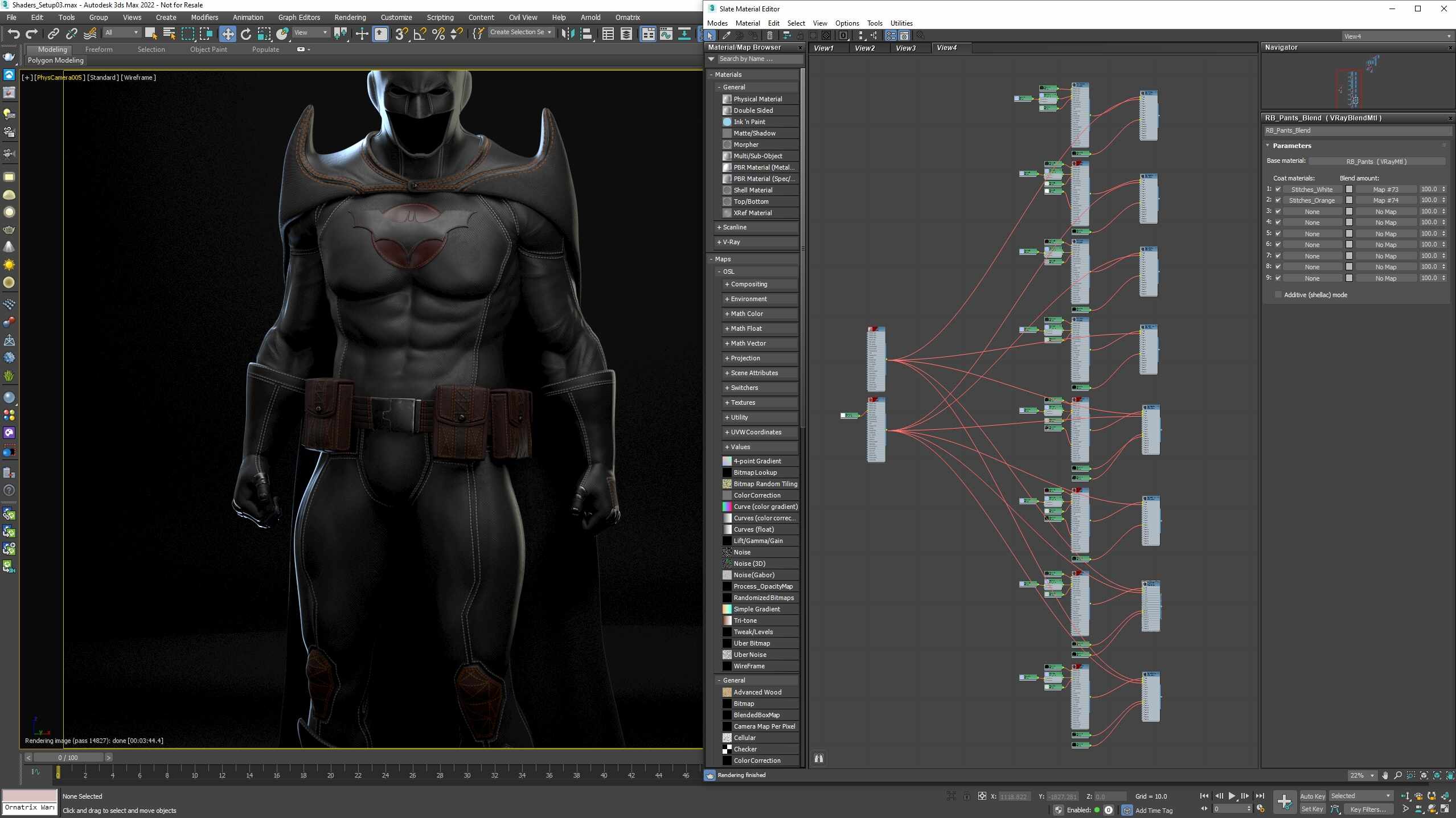Image resolution: width=1456 pixels, height=818 pixels.
Task: Click time slider 0 / 100 handle
Action: (x=68, y=758)
